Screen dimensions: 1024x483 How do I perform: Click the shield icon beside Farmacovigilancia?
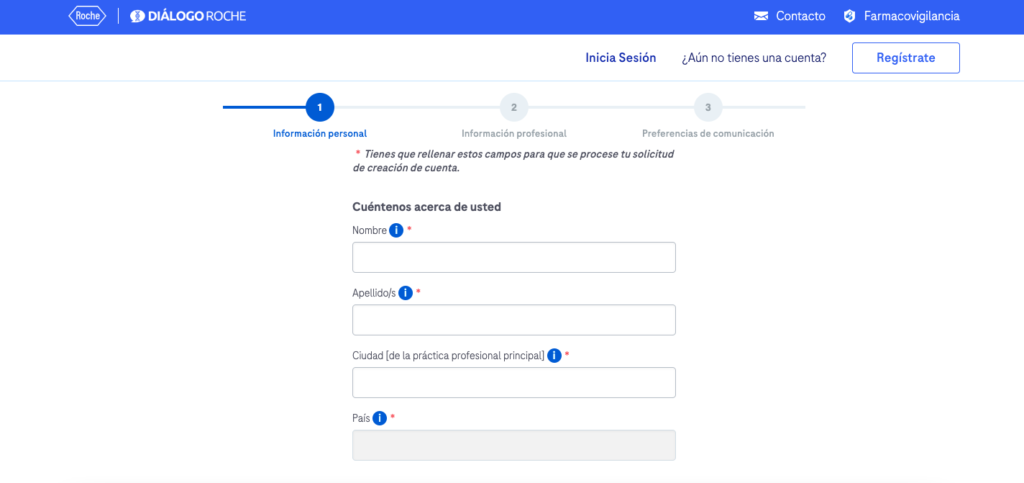click(850, 16)
